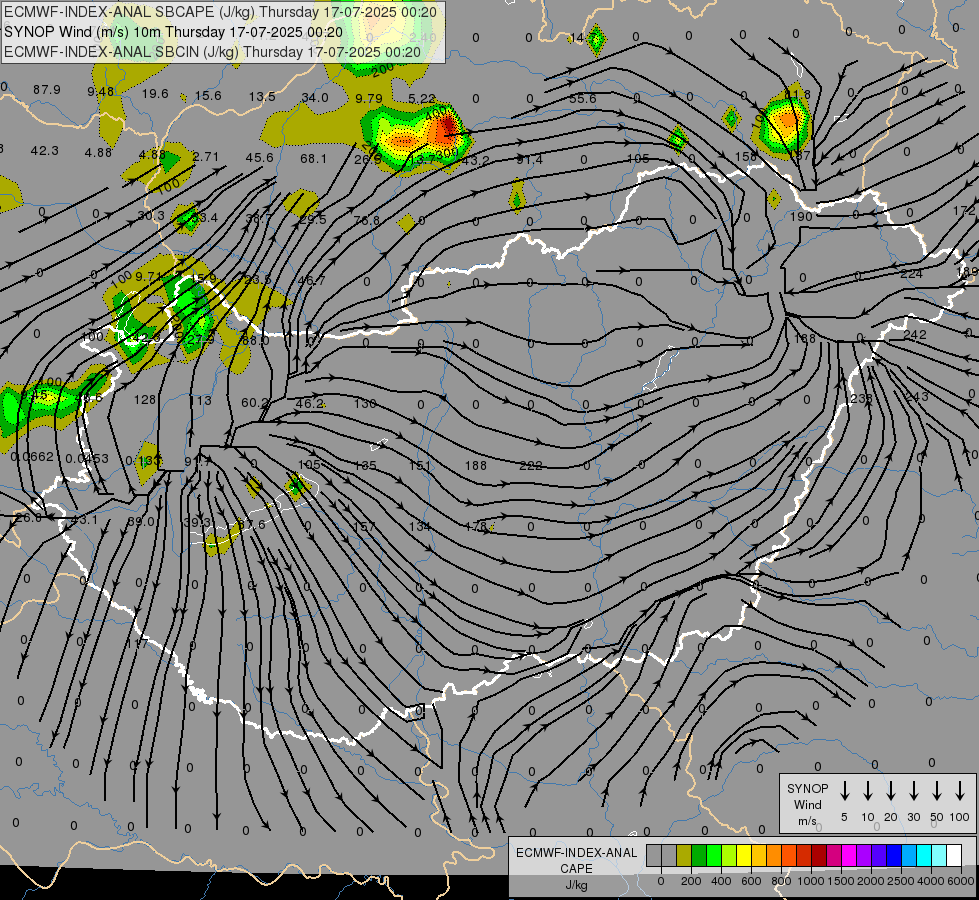The height and width of the screenshot is (900, 979).
Task: Choose the bright magenta CAPE swatch
Action: click(x=849, y=855)
